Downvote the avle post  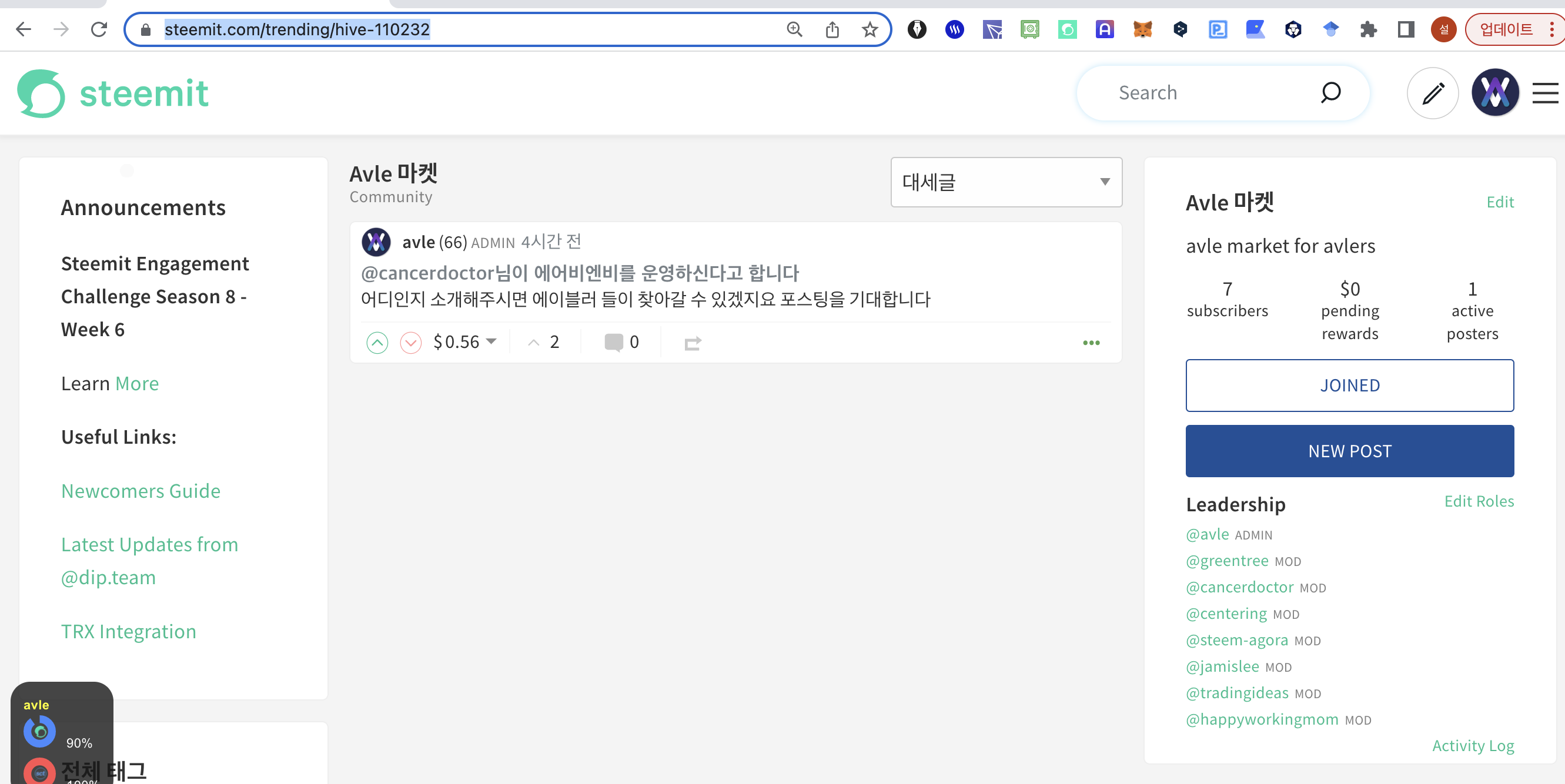click(411, 343)
